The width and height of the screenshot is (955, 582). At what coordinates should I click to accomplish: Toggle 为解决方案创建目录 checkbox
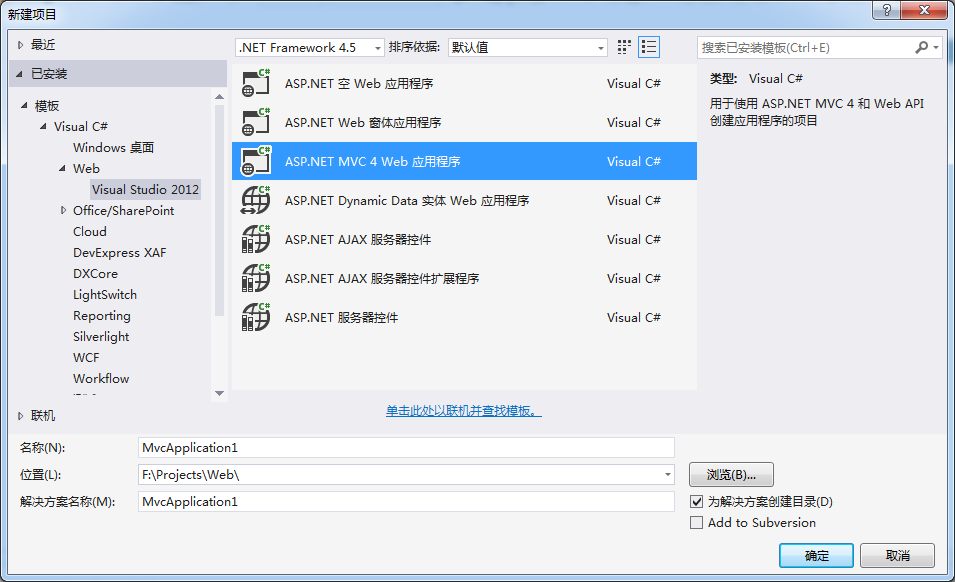(696, 502)
